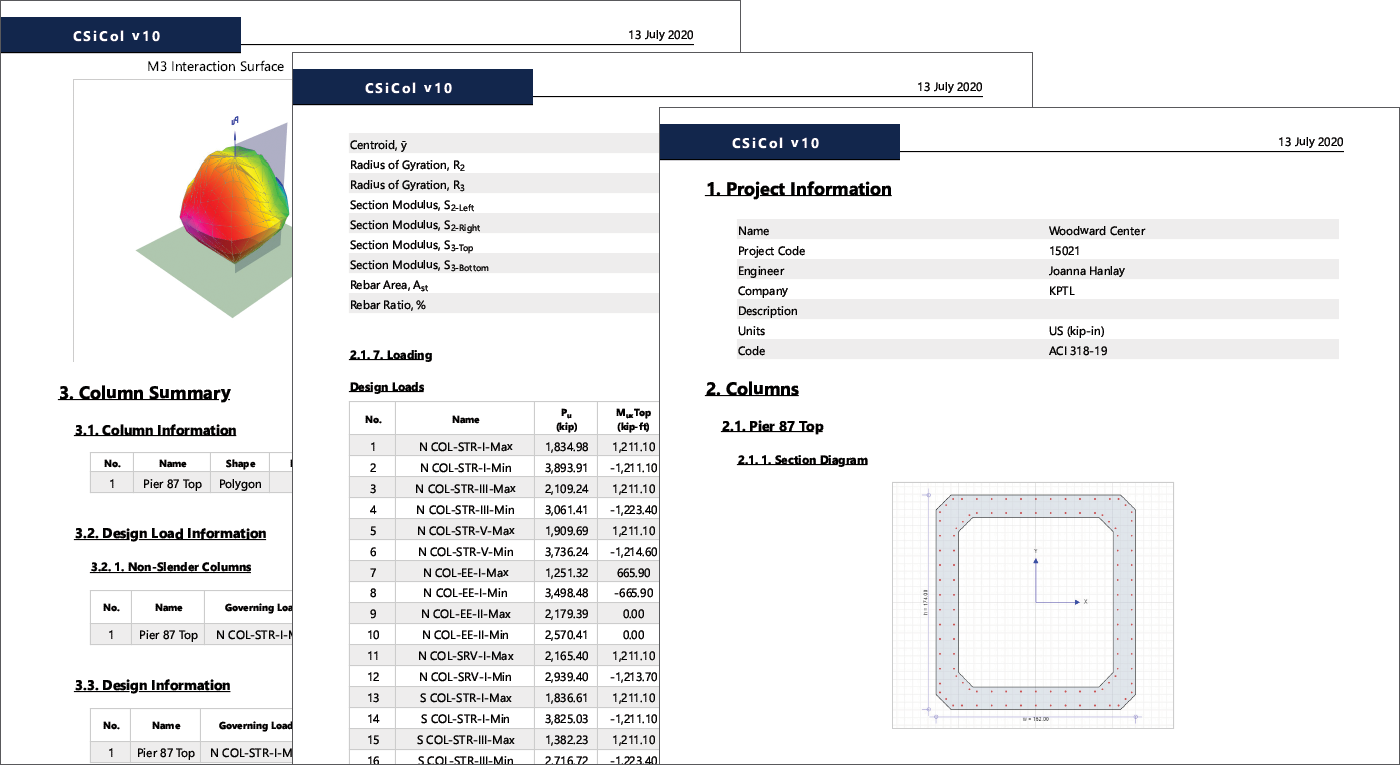1400x765 pixels.
Task: Click the 'CSiCol v10' banner on the Loading page
Action: (412, 87)
